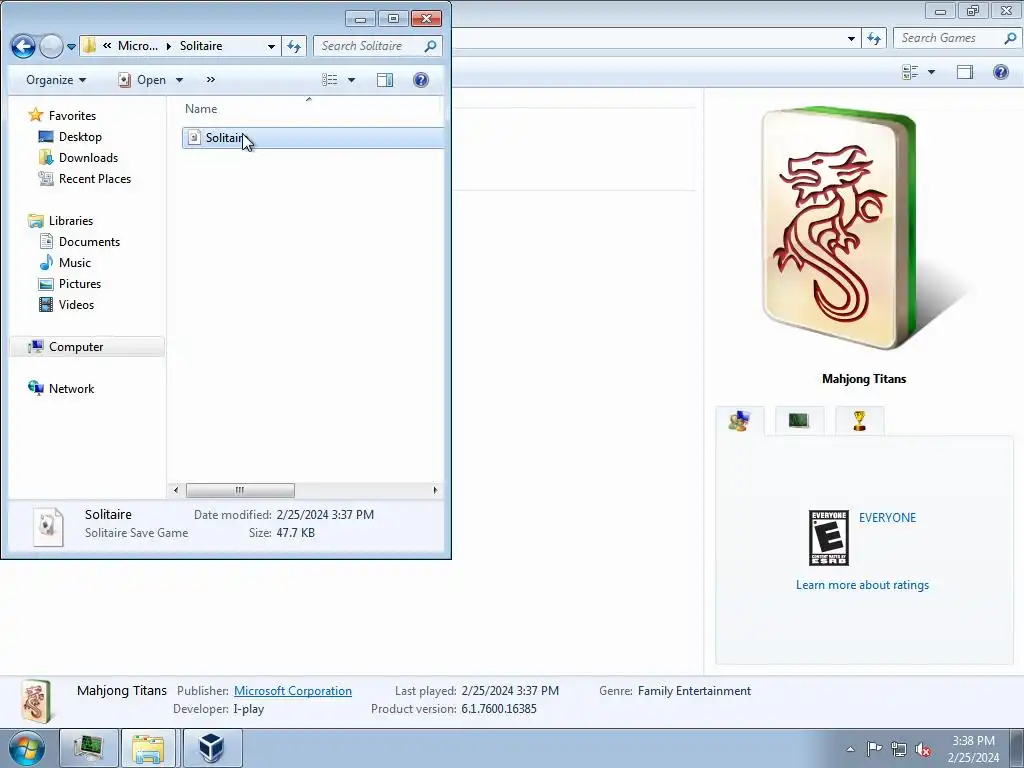This screenshot has width=1024, height=768.
Task: Open VirtualBox from the taskbar
Action: 212,748
